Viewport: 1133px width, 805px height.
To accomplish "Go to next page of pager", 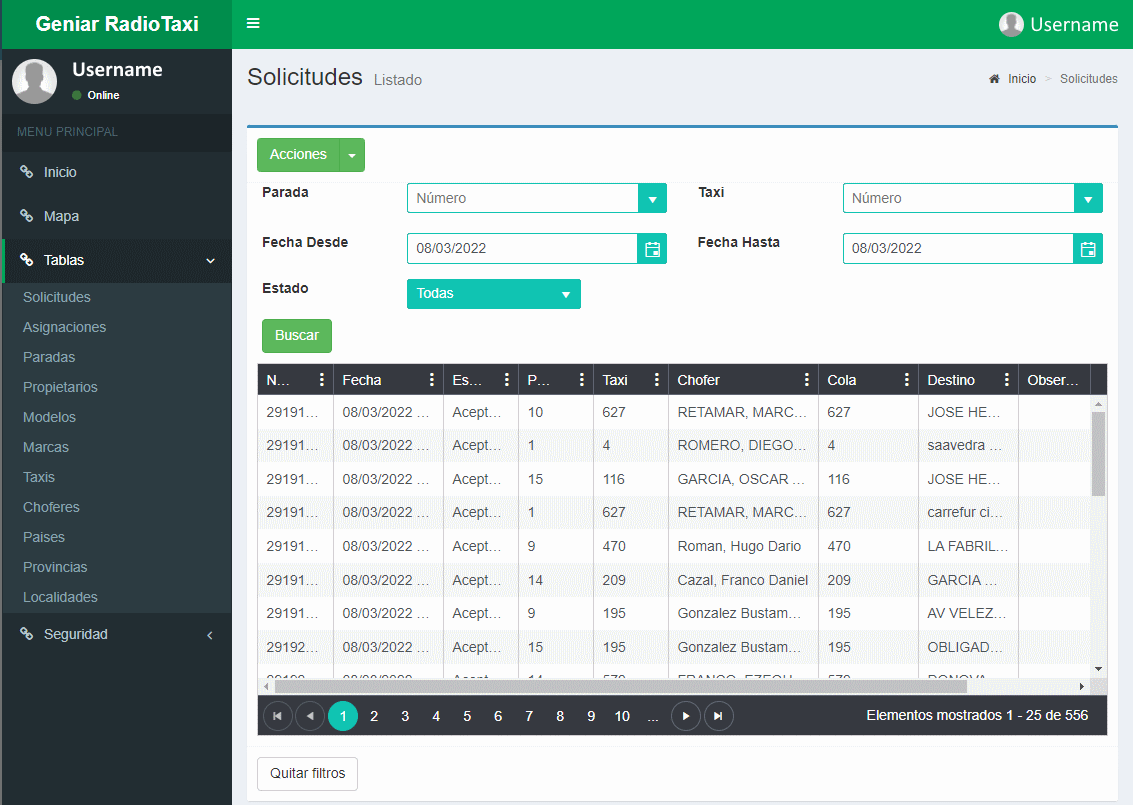I will pyautogui.click(x=686, y=716).
